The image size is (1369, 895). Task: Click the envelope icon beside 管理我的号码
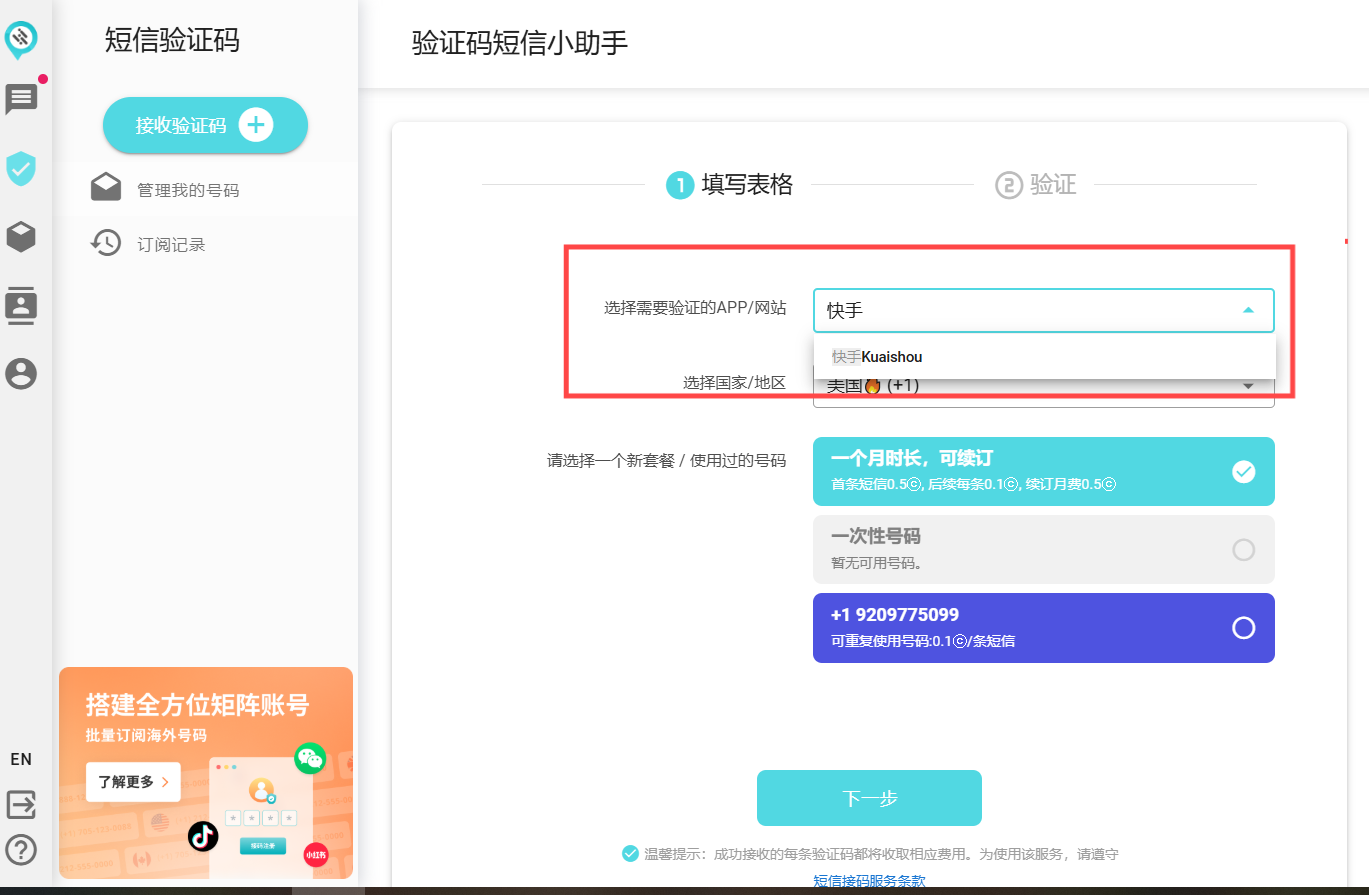click(106, 189)
